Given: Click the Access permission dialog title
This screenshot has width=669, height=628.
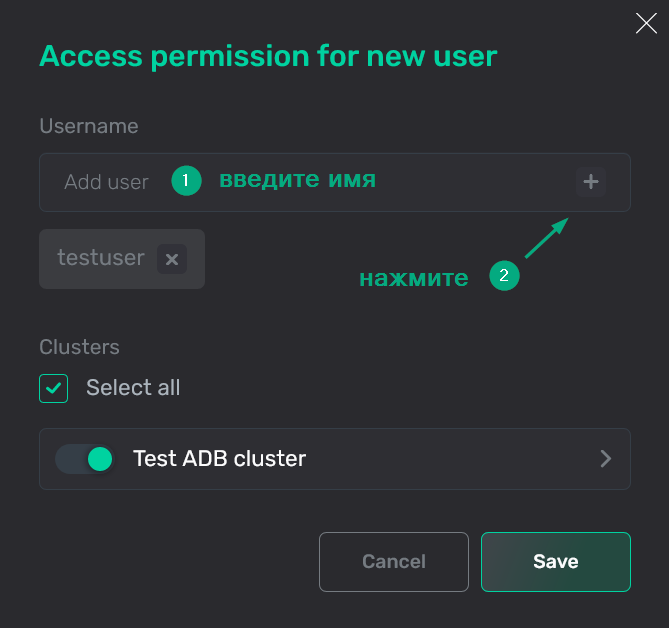Looking at the screenshot, I should [x=268, y=56].
